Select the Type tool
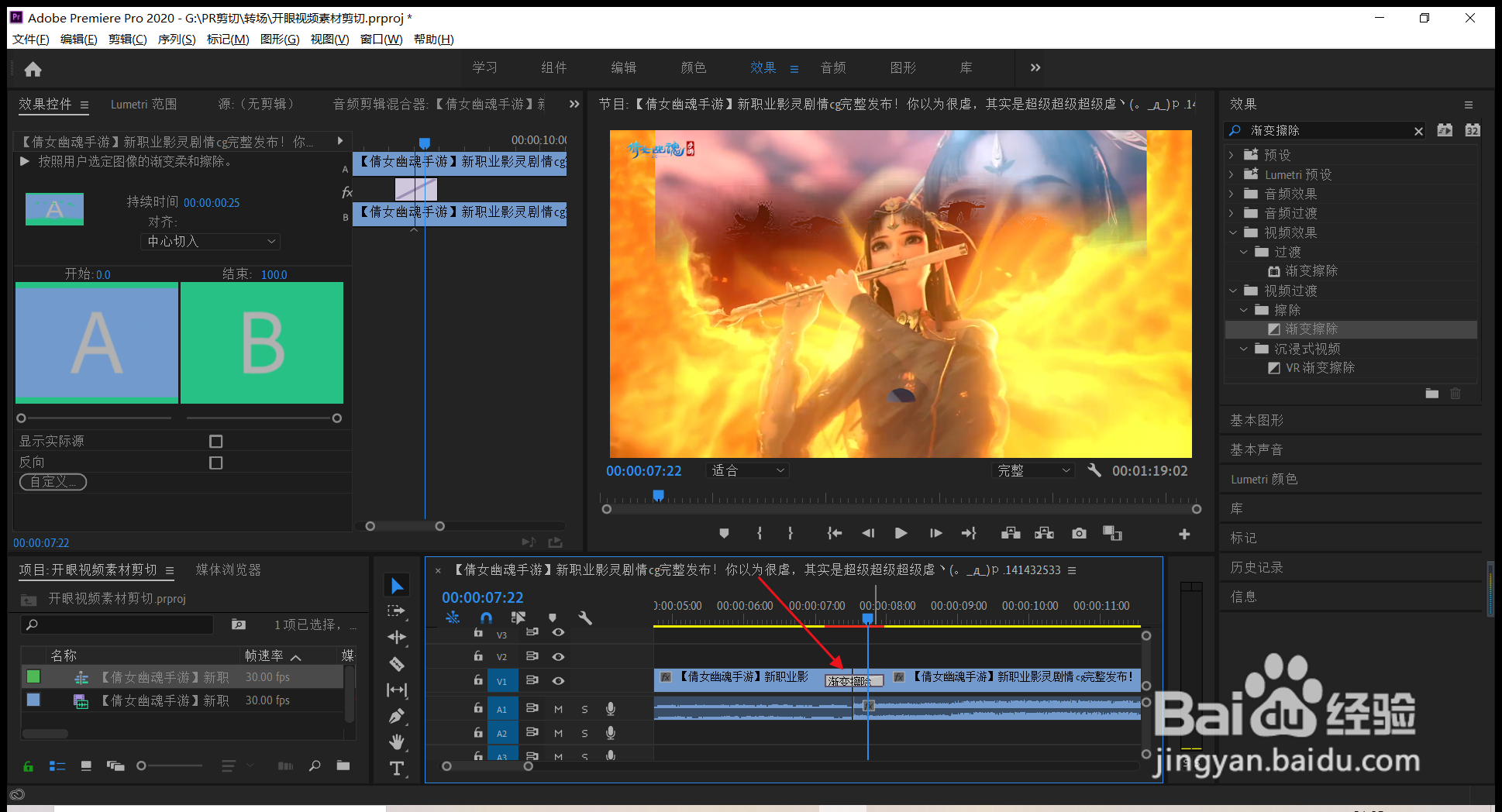 coord(397,768)
